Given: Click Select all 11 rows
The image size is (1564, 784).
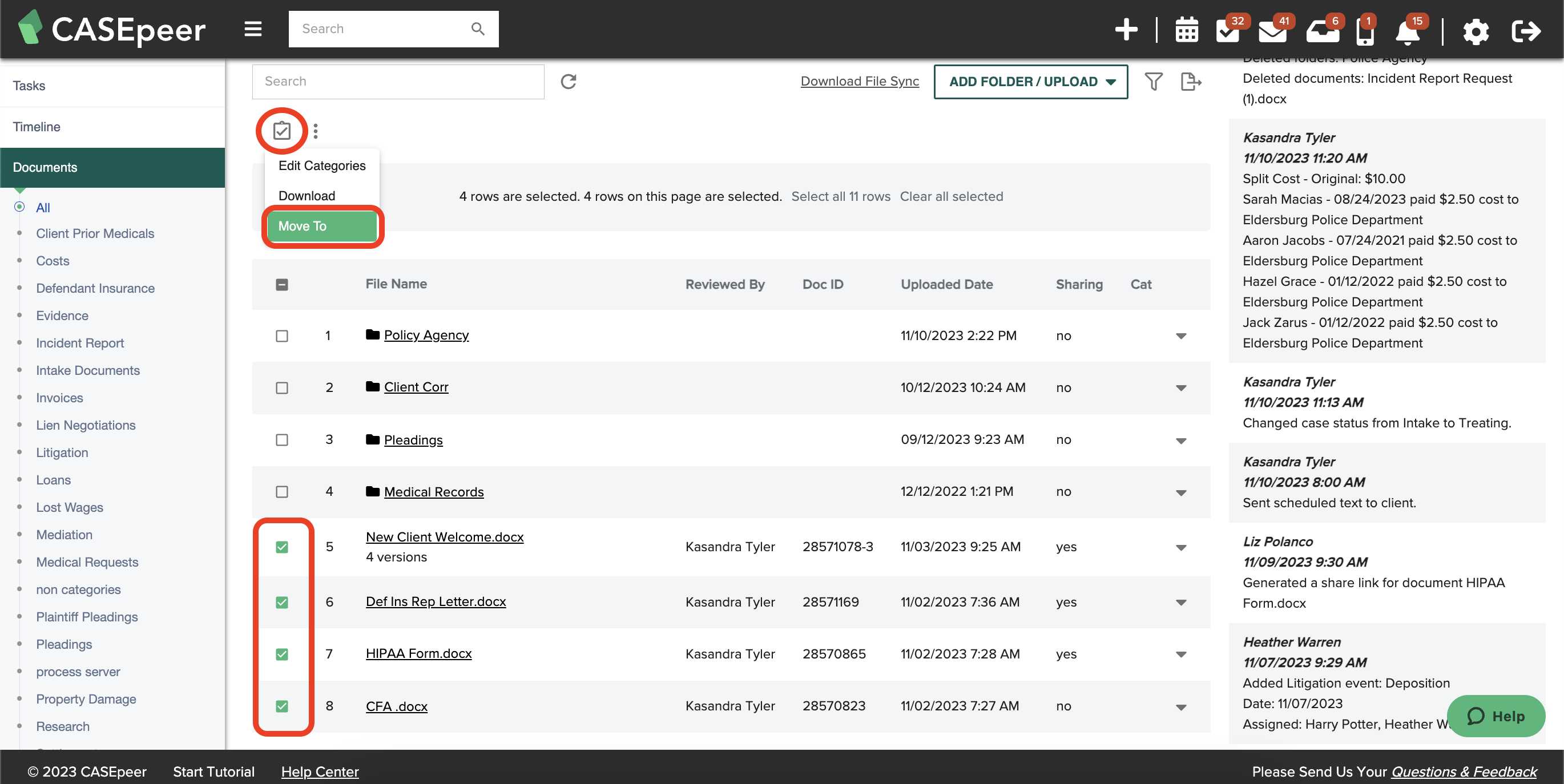Looking at the screenshot, I should [840, 196].
